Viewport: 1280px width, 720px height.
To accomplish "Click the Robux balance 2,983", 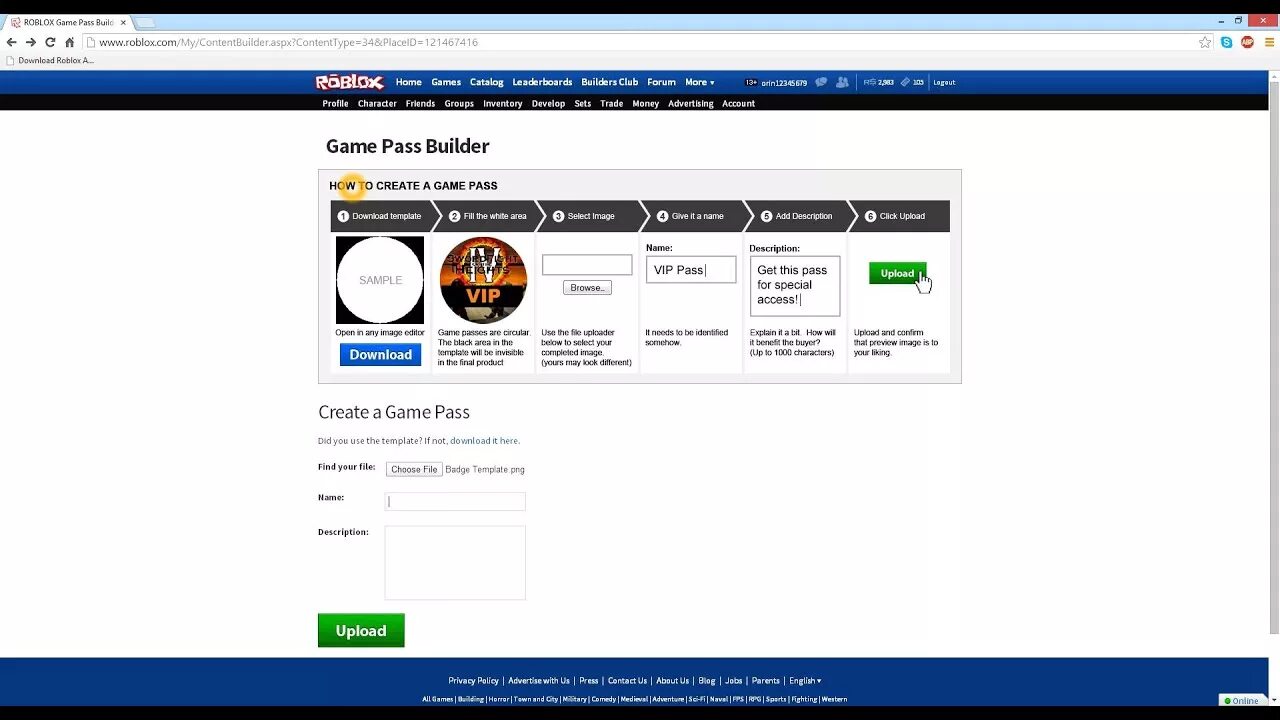I will (x=879, y=82).
